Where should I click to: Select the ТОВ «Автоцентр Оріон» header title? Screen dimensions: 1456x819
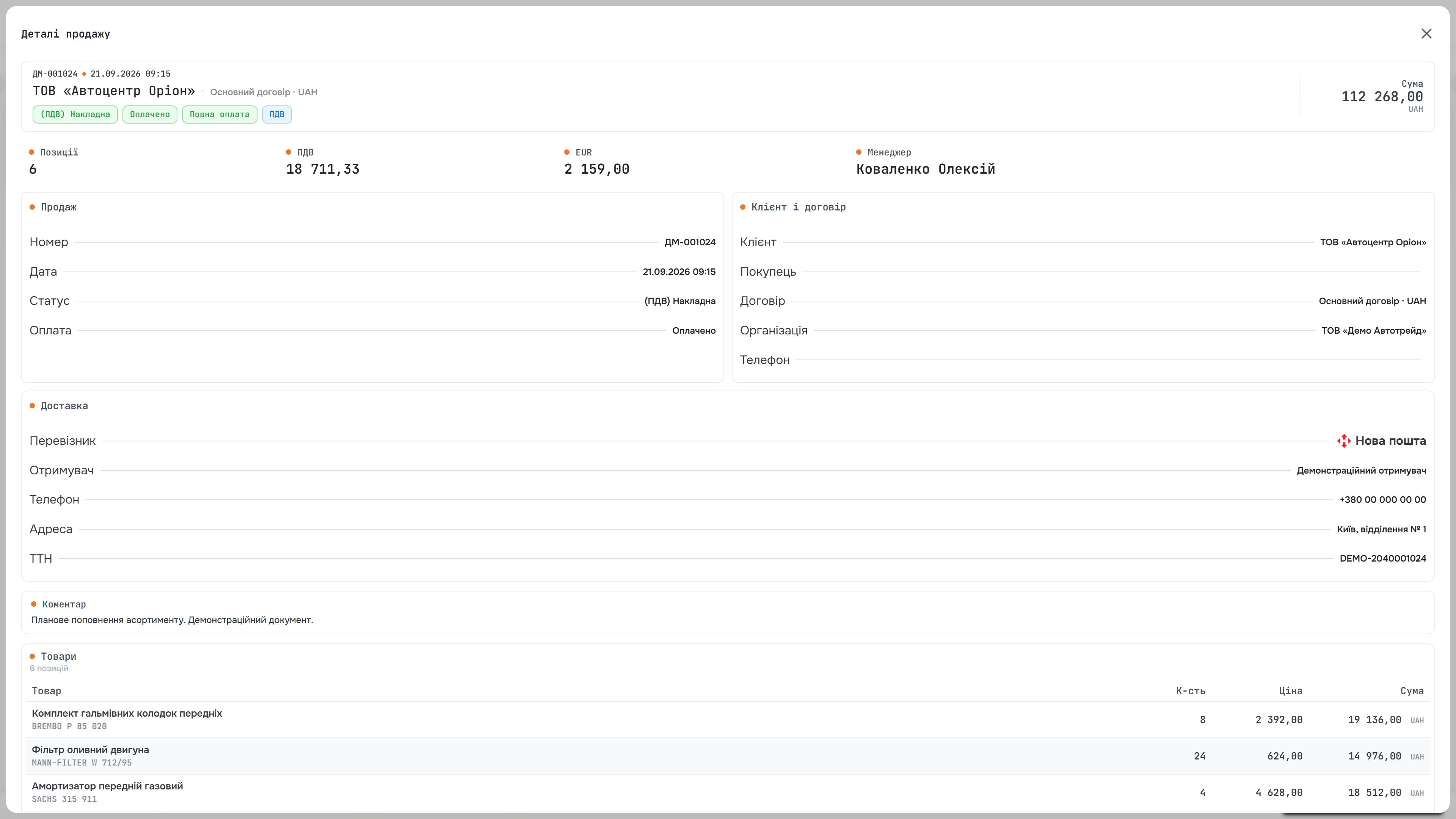pyautogui.click(x=114, y=91)
